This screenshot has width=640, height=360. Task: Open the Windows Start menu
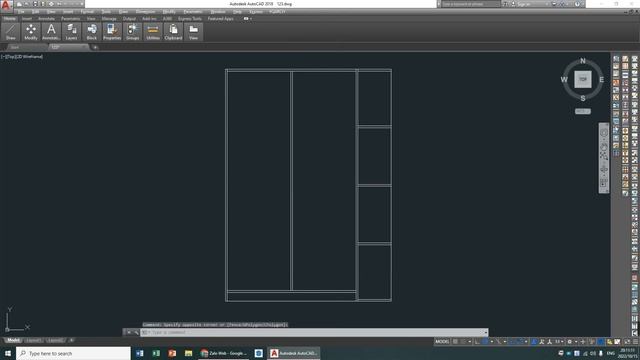(x=8, y=353)
